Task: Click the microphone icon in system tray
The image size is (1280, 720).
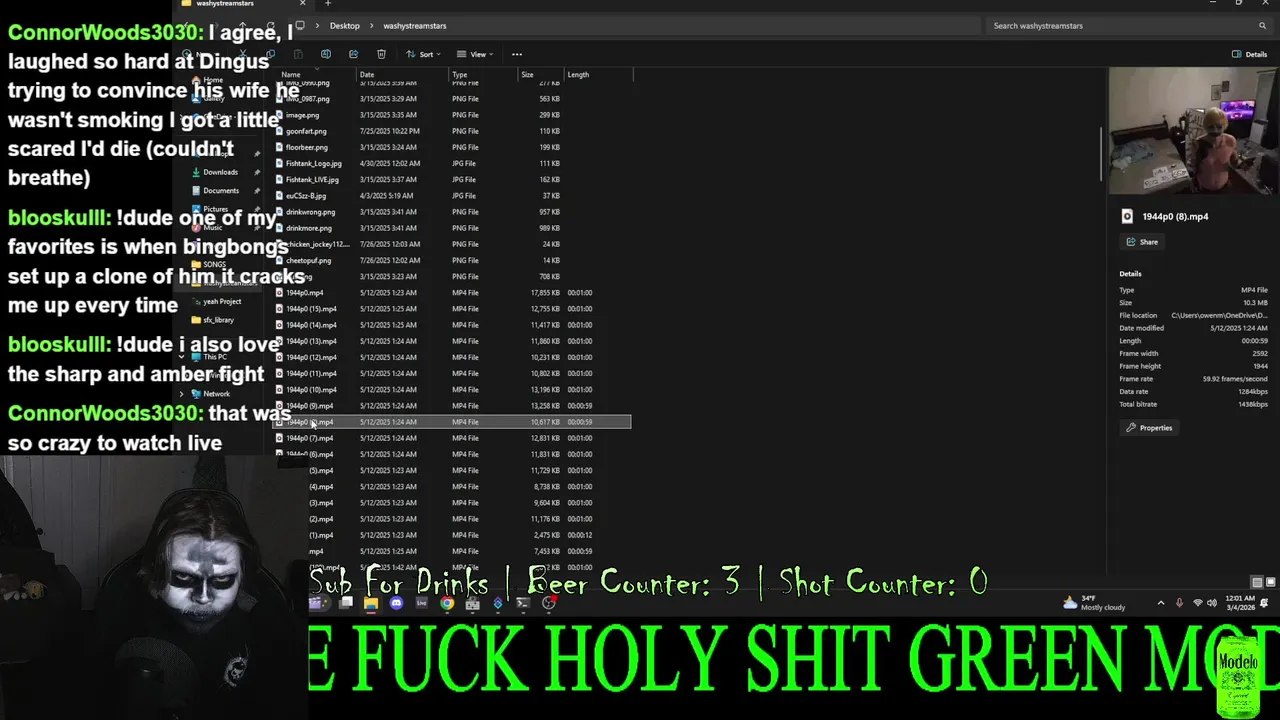Action: 1179,603
